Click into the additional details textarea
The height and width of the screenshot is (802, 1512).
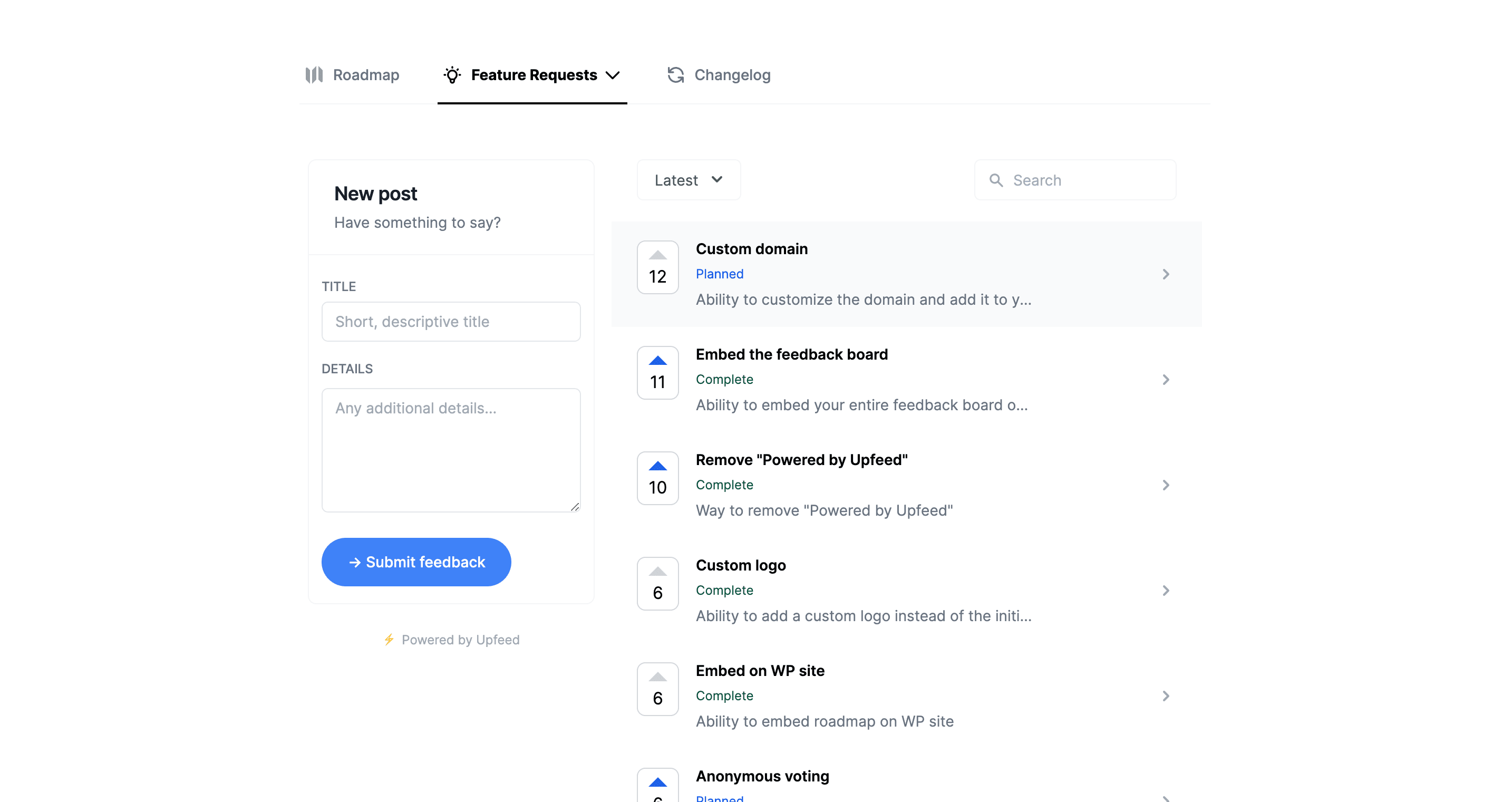click(451, 450)
